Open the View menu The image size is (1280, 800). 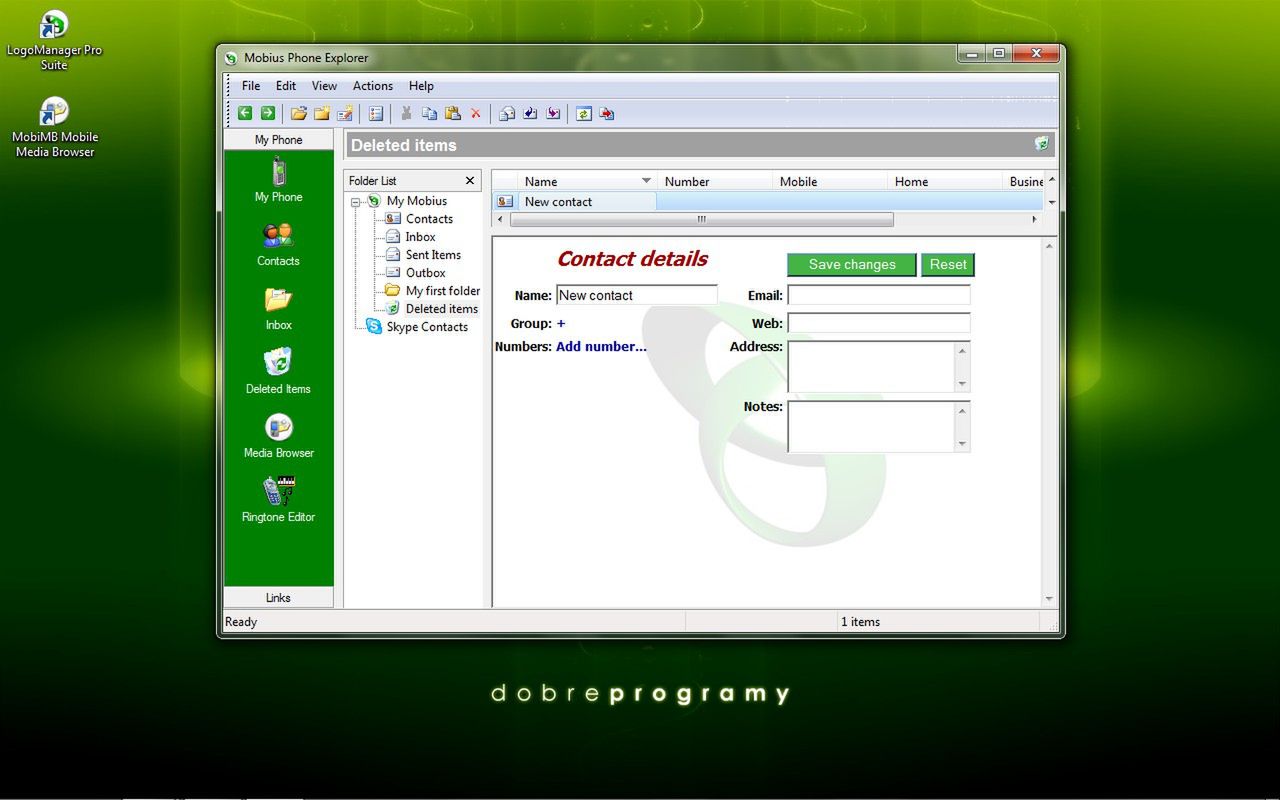323,86
